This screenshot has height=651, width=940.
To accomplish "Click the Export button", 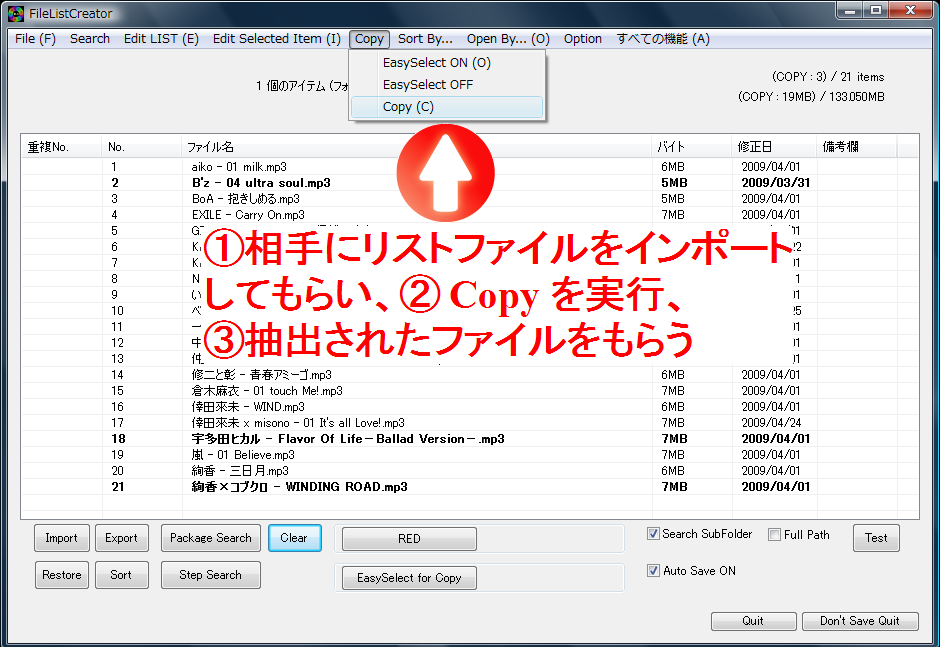I will tap(121, 538).
